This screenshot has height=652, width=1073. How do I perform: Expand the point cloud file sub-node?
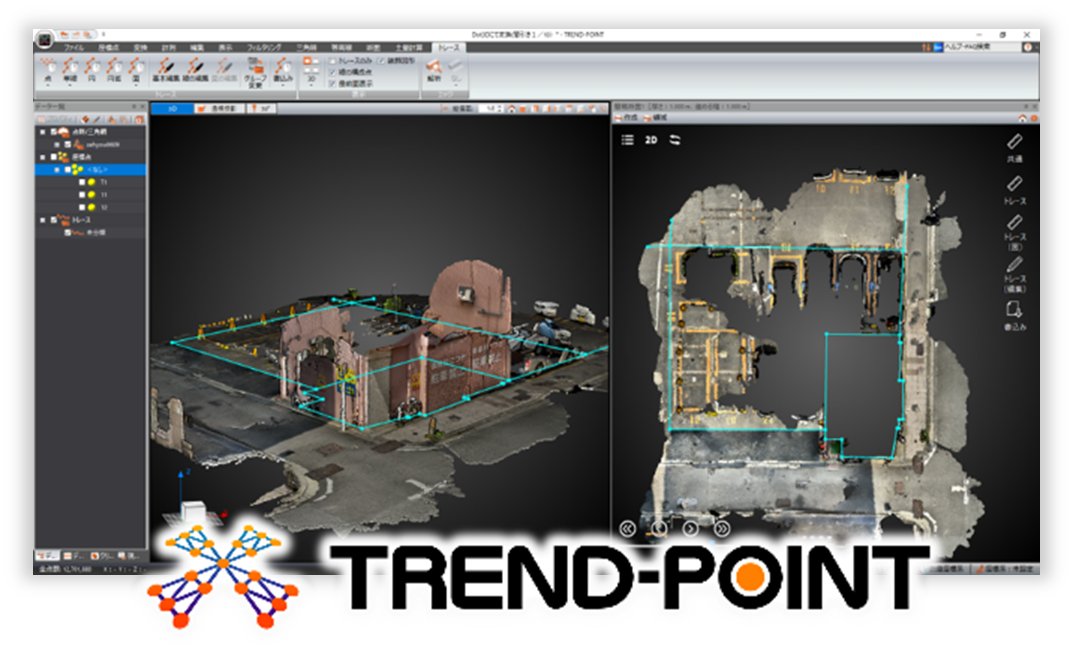[x=57, y=144]
